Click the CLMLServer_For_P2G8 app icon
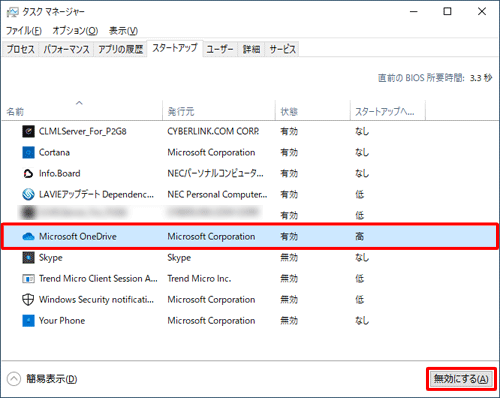 tap(28, 131)
